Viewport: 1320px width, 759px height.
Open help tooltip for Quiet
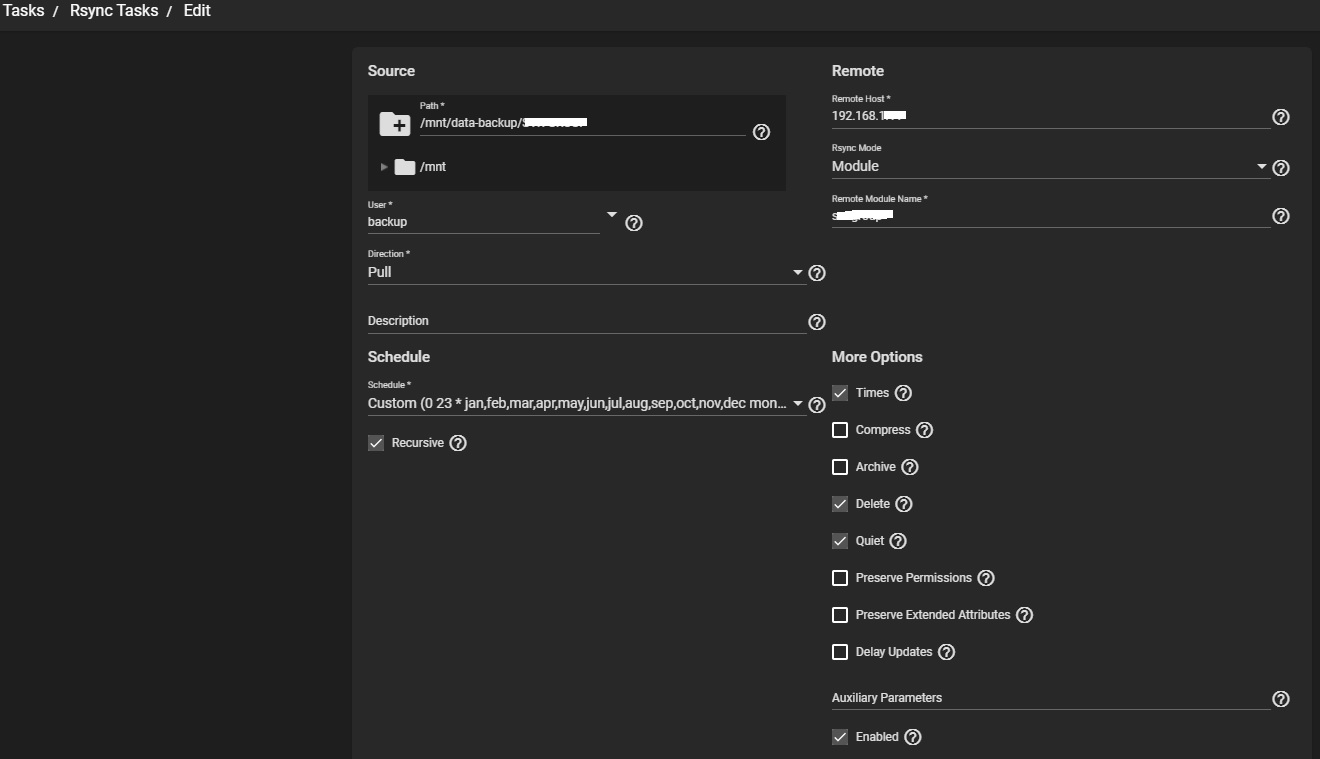click(x=898, y=541)
